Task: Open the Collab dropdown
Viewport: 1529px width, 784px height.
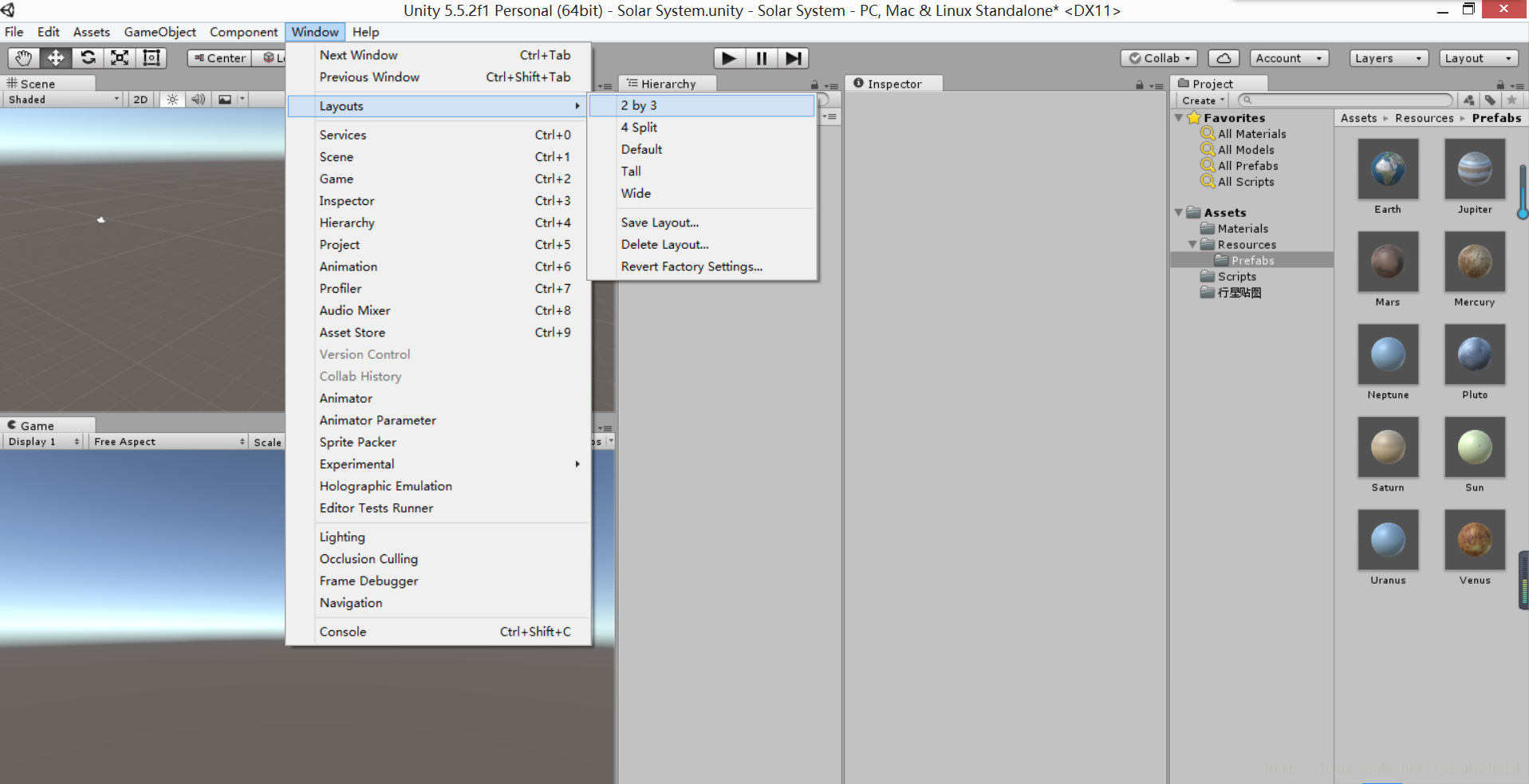Action: point(1159,58)
